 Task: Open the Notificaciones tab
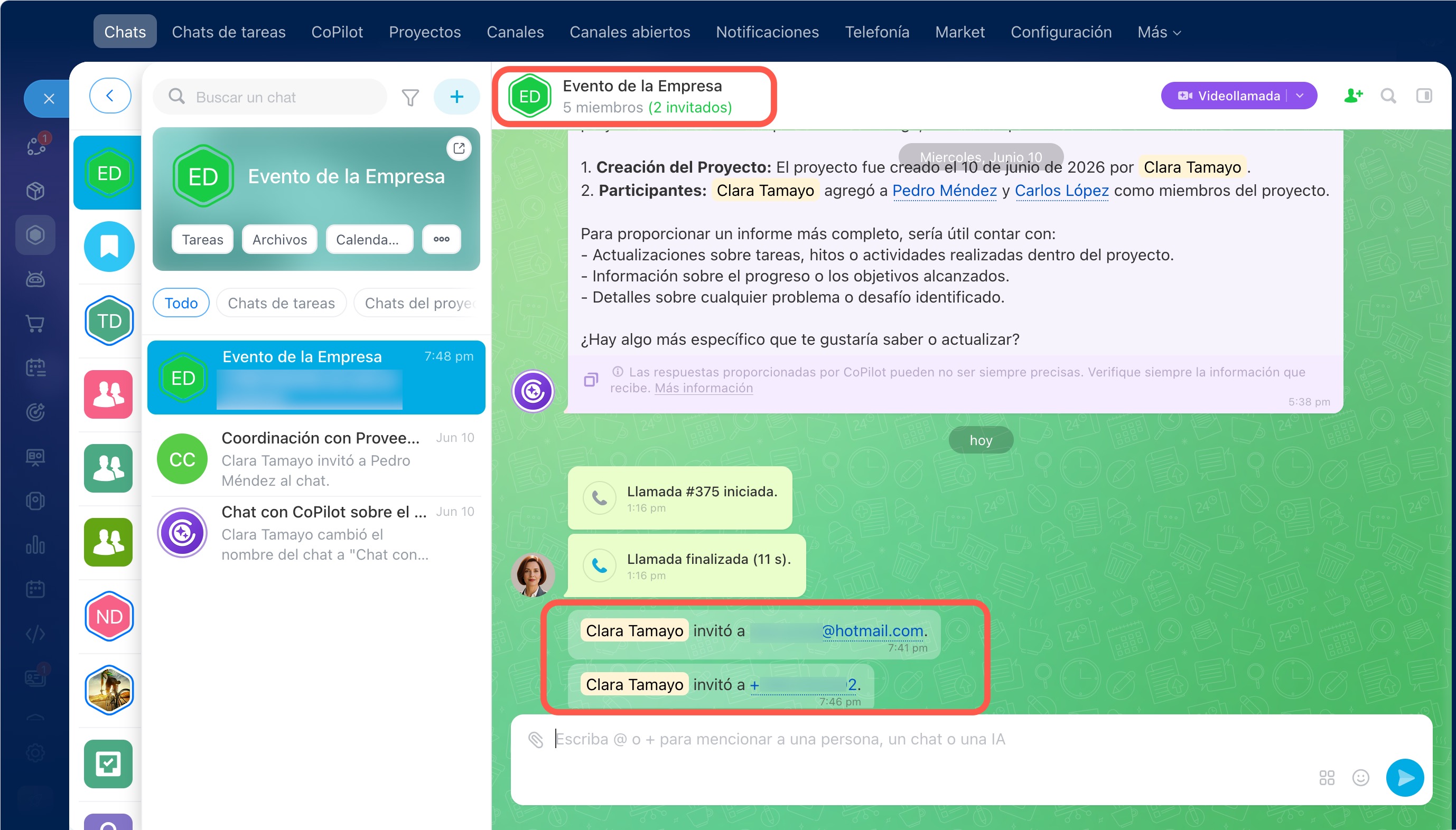[x=767, y=32]
